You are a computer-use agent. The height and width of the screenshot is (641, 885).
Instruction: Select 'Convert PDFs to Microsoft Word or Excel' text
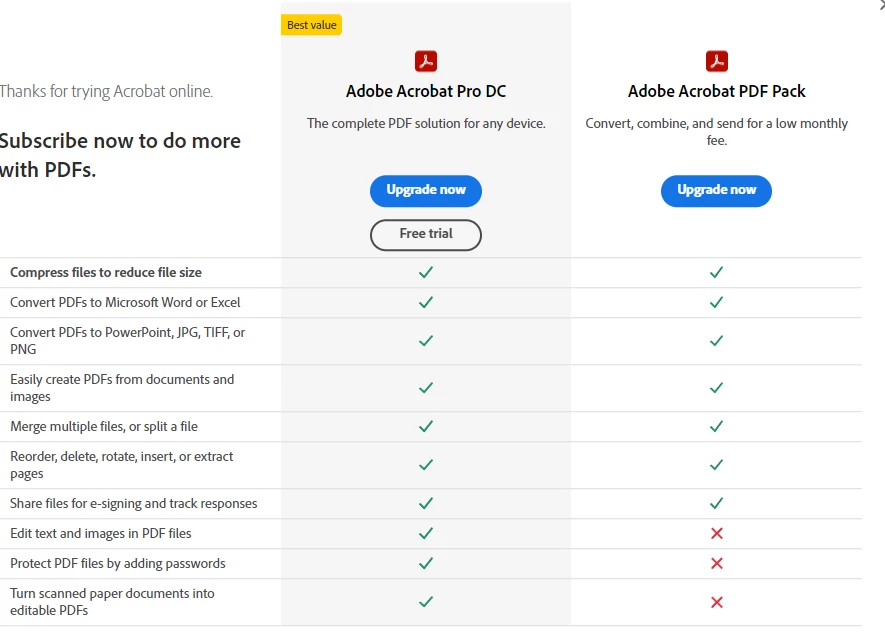coord(125,302)
